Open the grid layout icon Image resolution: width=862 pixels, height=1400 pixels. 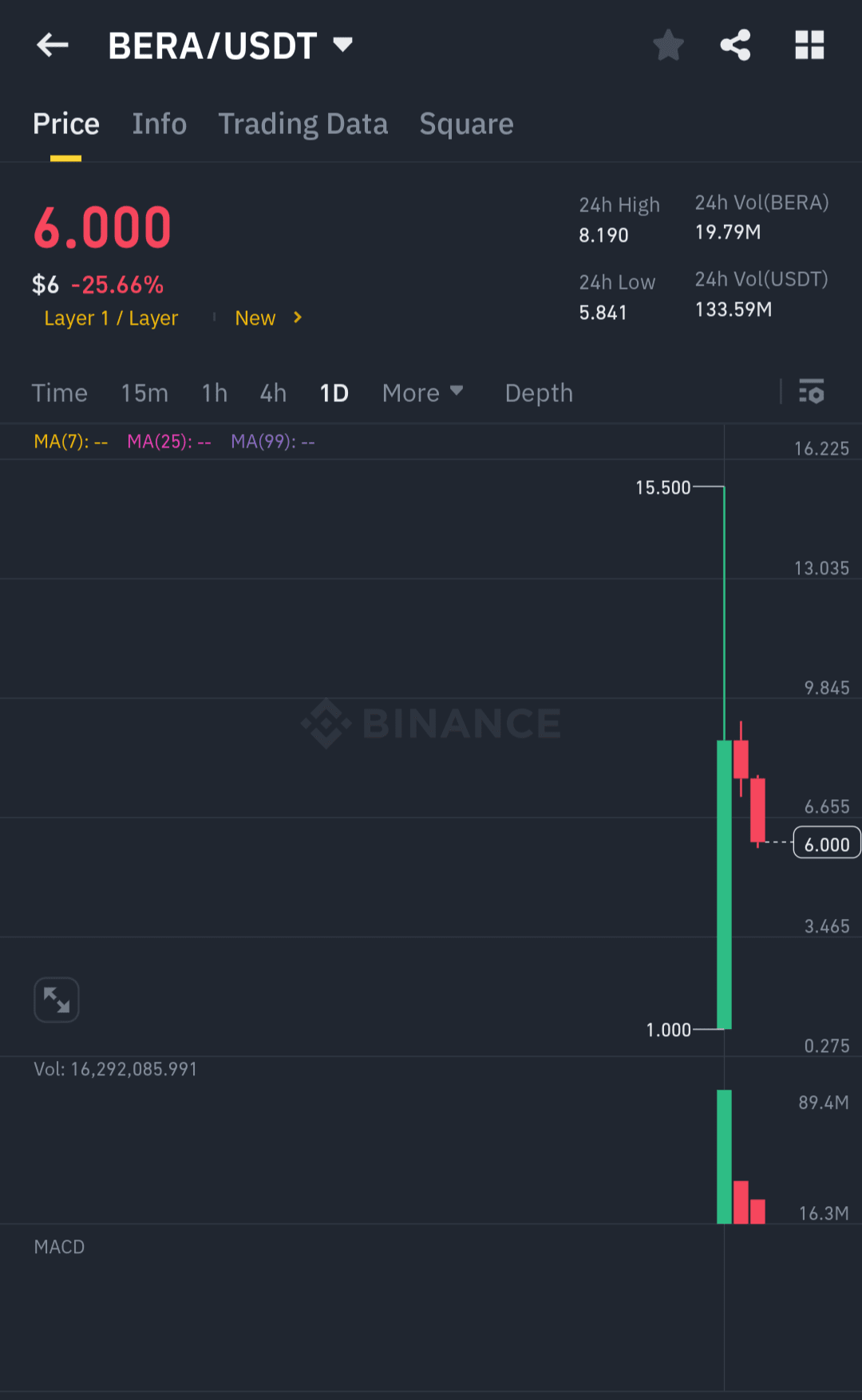click(x=809, y=45)
